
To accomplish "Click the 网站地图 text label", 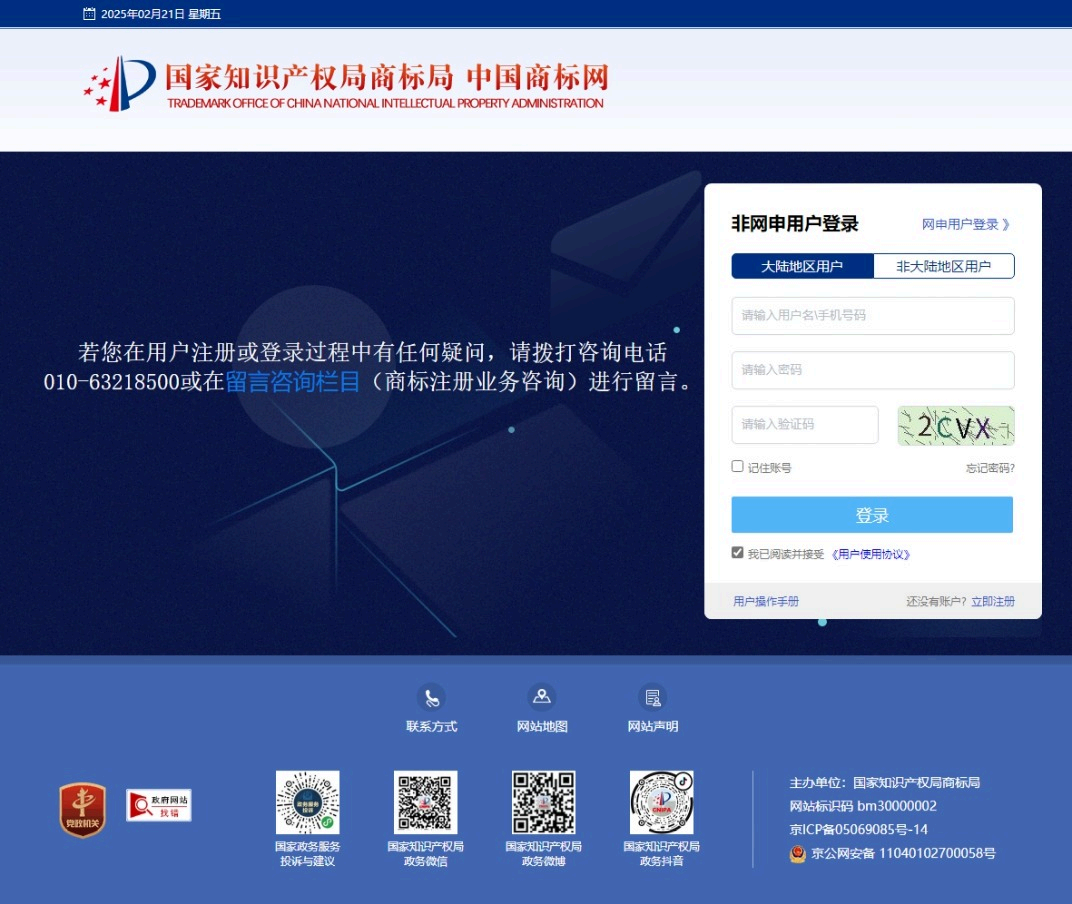I will coord(542,726).
